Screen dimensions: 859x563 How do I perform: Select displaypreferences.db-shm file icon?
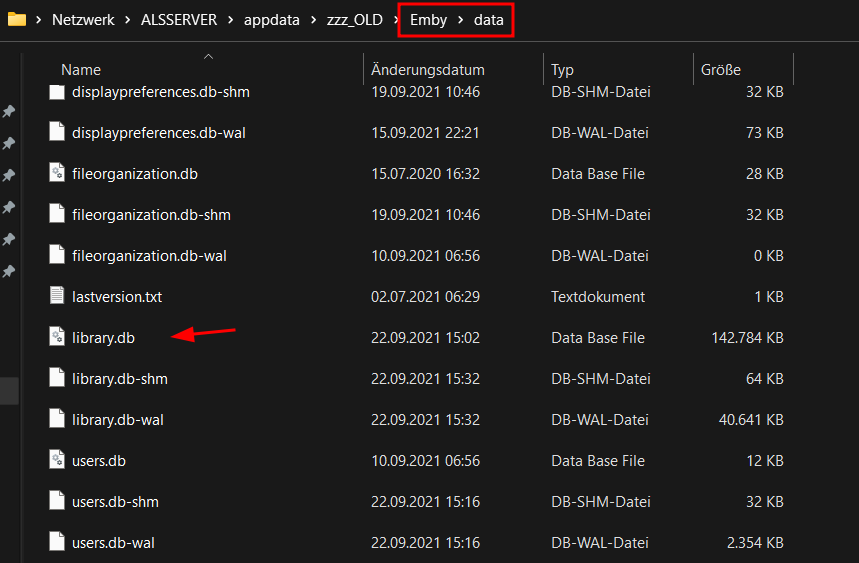[x=57, y=91]
